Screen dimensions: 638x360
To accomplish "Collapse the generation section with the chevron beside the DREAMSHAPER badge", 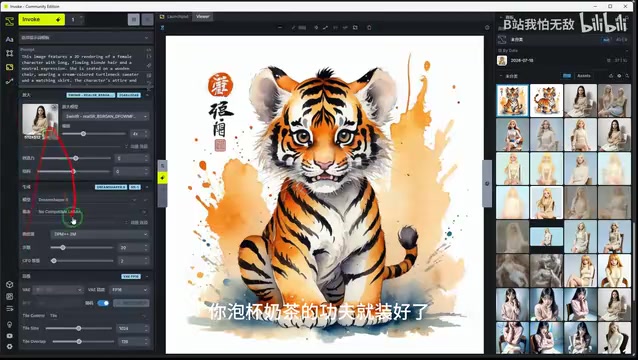I will pyautogui.click(x=147, y=187).
